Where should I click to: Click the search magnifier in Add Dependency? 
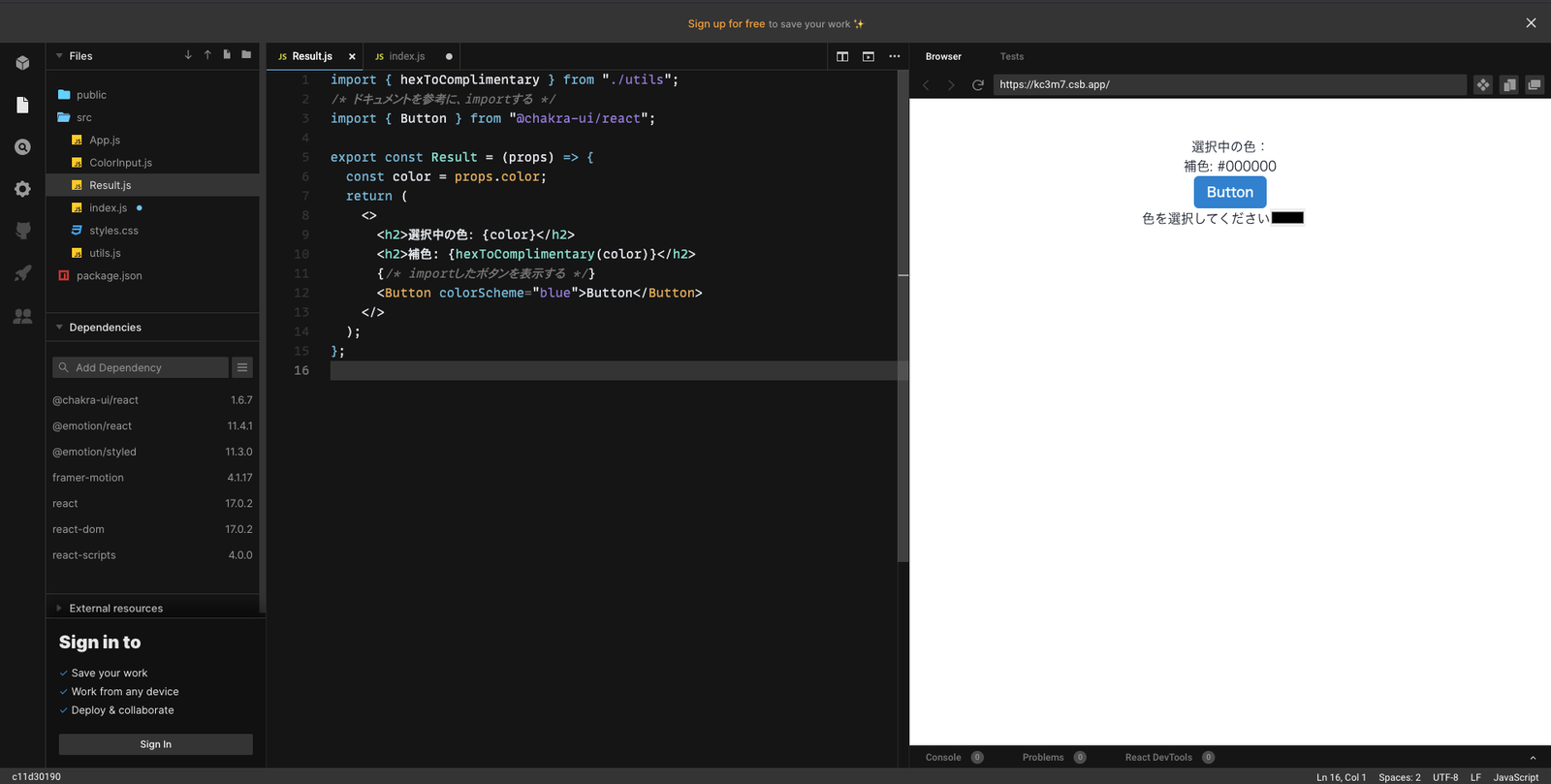click(64, 367)
